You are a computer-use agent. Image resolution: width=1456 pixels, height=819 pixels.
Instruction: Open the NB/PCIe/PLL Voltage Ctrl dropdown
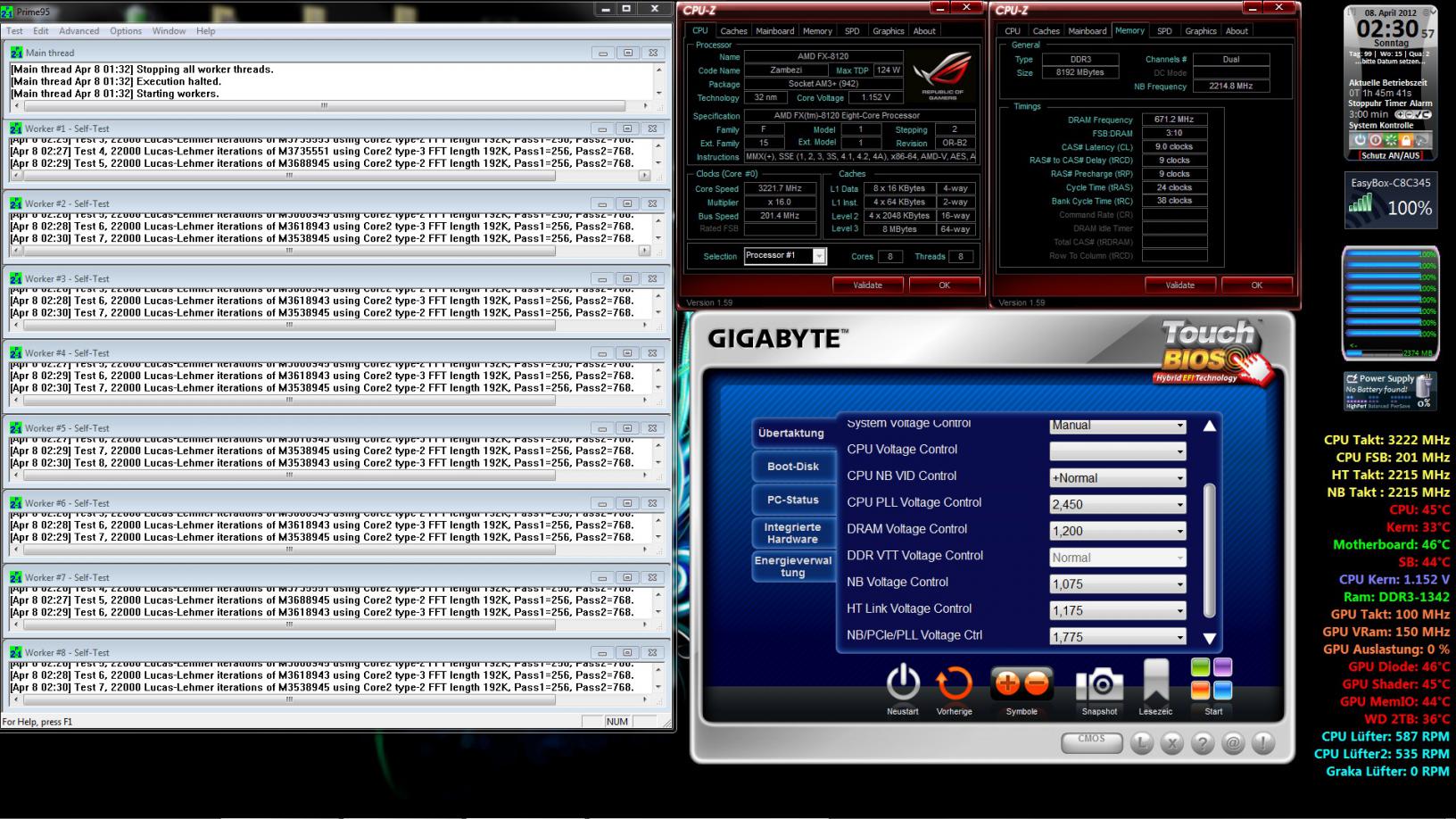(1118, 637)
